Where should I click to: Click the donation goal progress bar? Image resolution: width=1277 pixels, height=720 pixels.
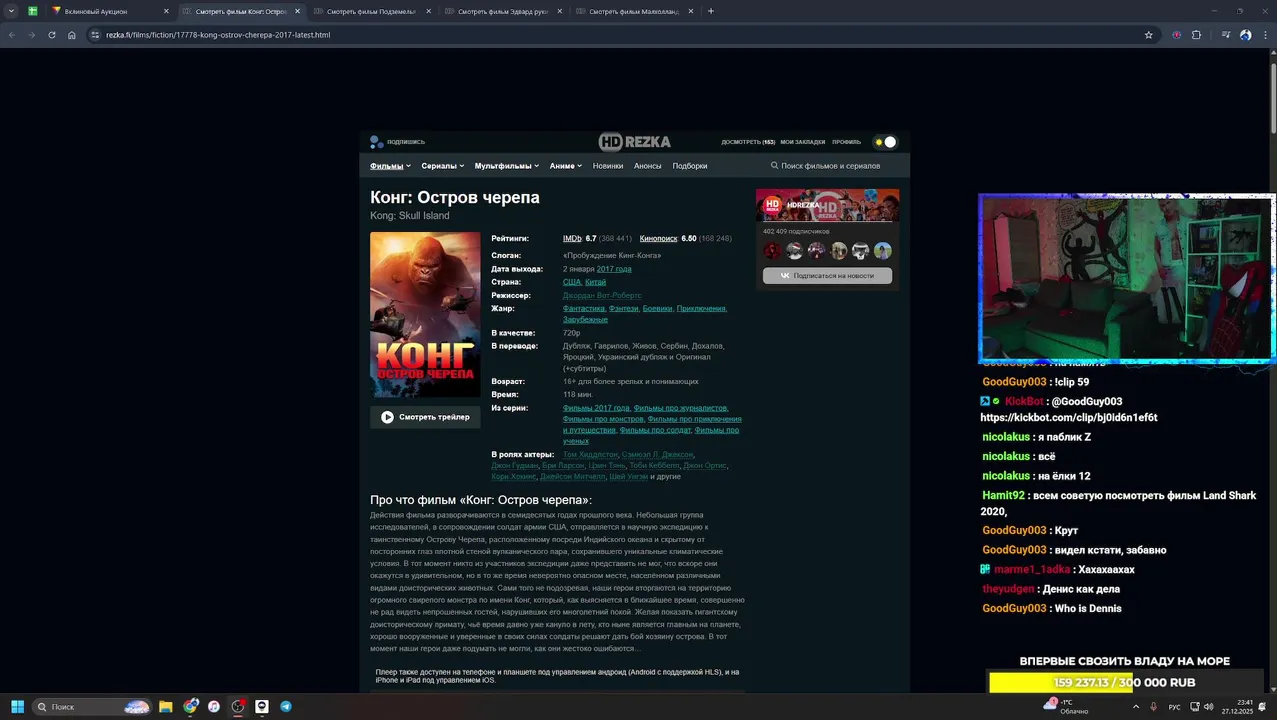pyautogui.click(x=1125, y=682)
